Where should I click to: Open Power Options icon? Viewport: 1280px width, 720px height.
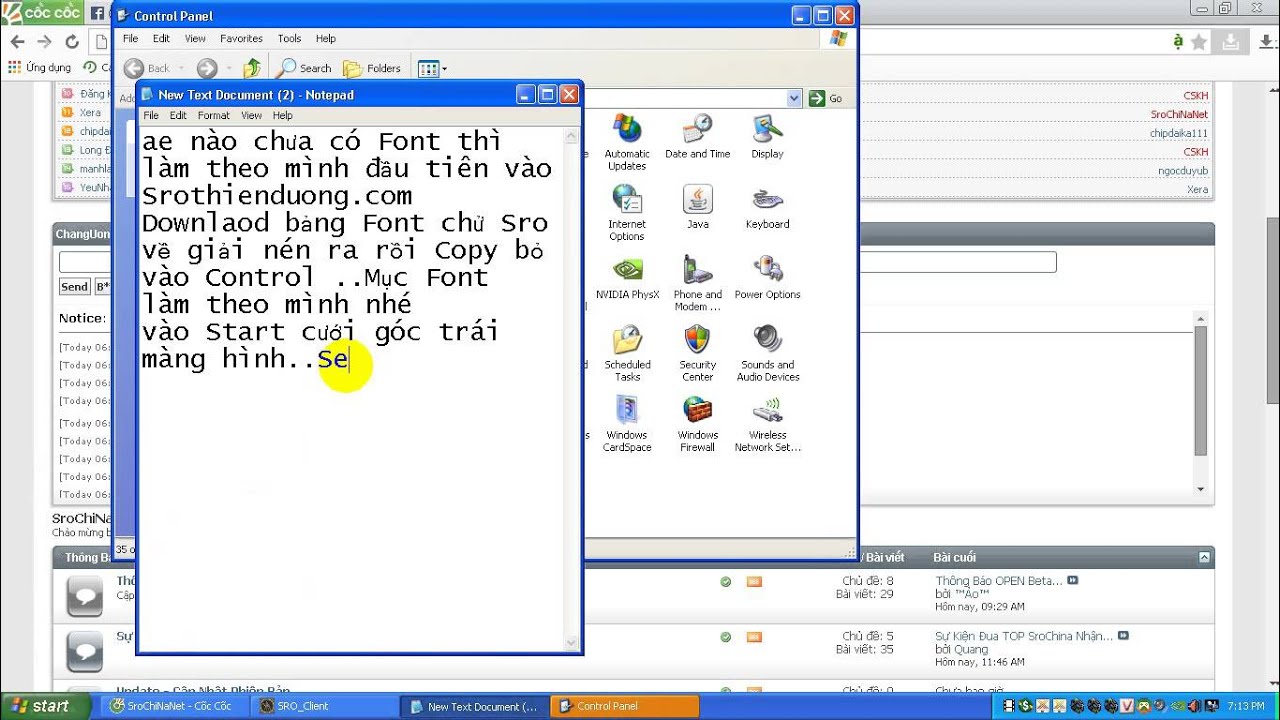coord(767,278)
